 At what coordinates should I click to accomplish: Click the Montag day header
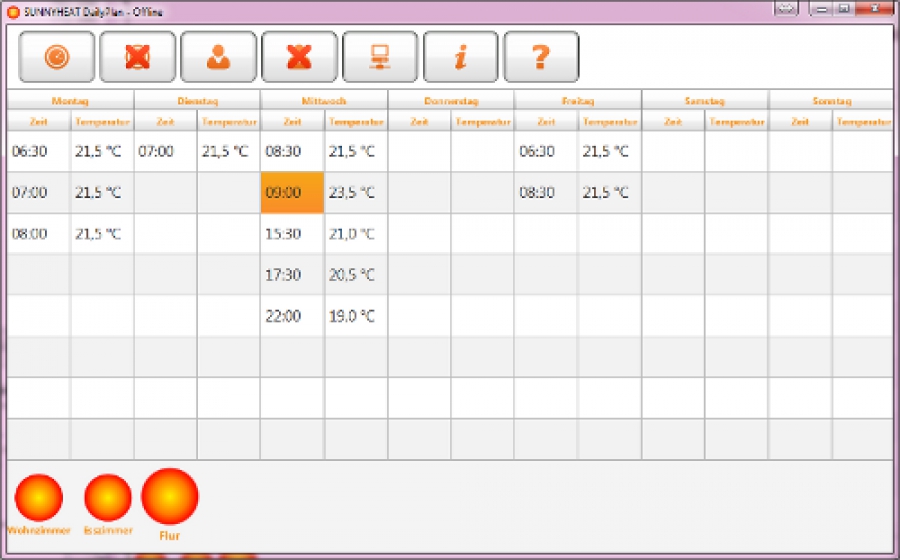(x=70, y=101)
